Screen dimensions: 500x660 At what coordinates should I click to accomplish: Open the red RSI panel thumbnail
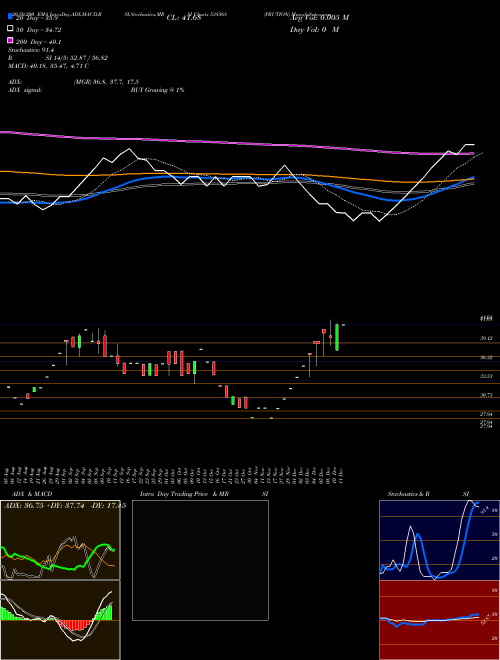point(439,620)
